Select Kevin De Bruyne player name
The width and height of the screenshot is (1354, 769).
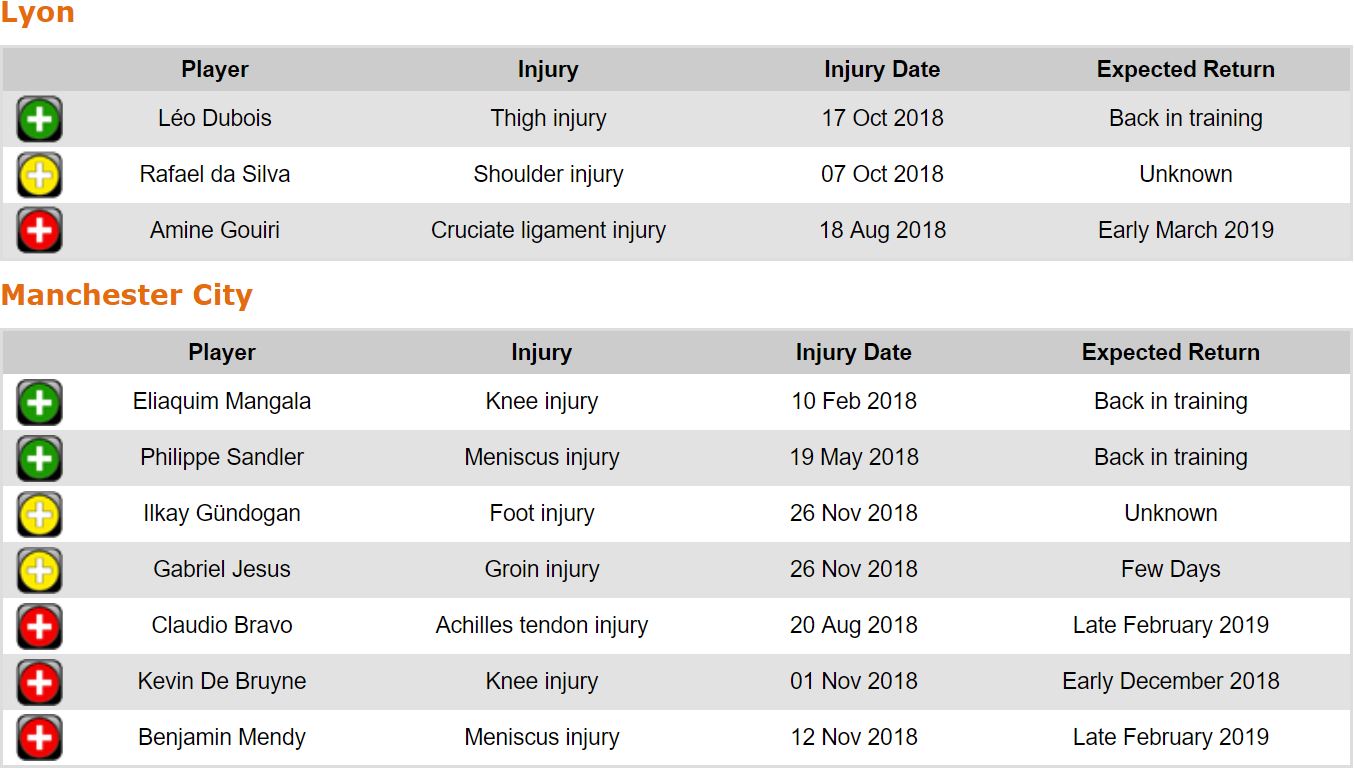coord(222,682)
